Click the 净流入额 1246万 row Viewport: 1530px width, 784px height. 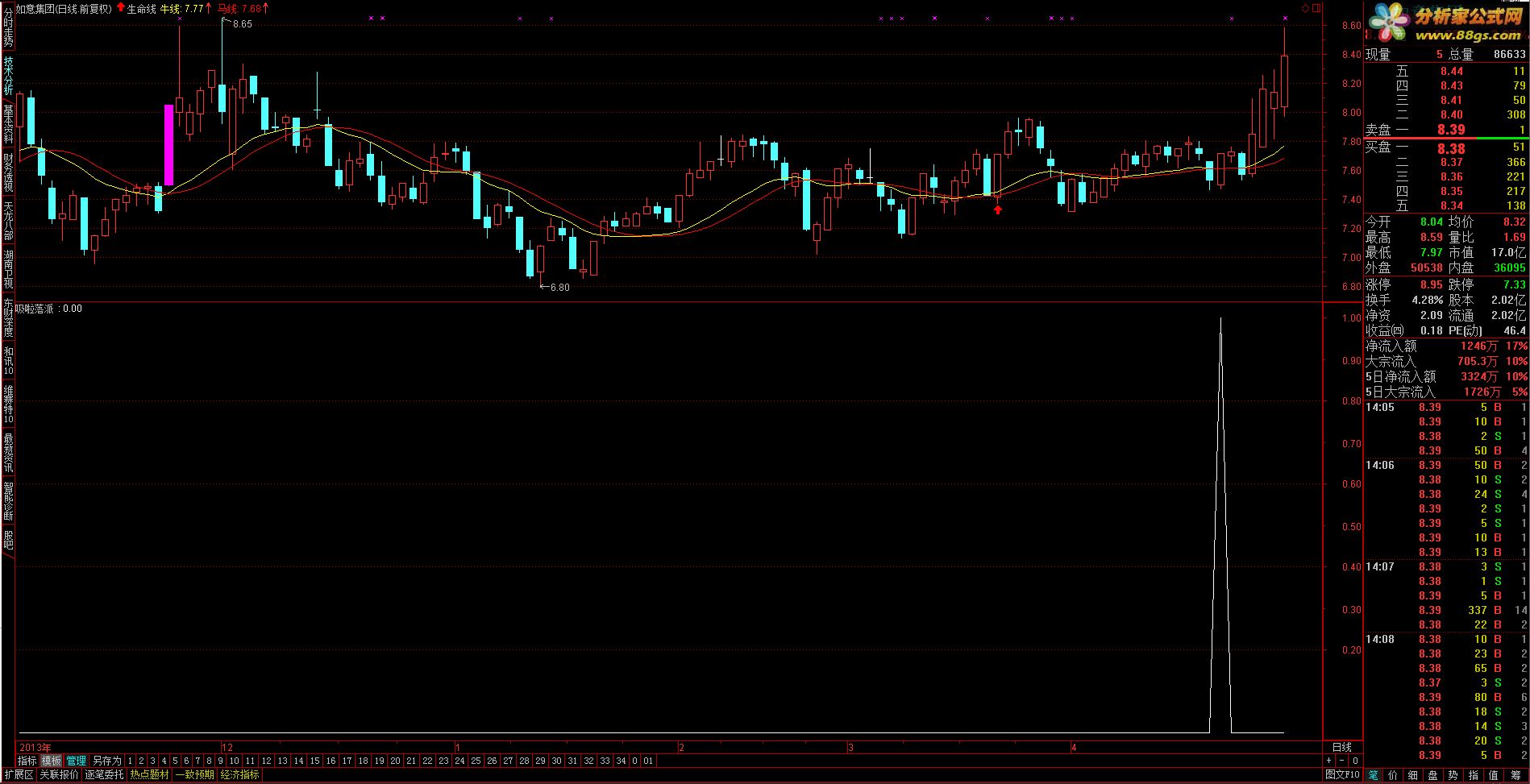point(1446,346)
